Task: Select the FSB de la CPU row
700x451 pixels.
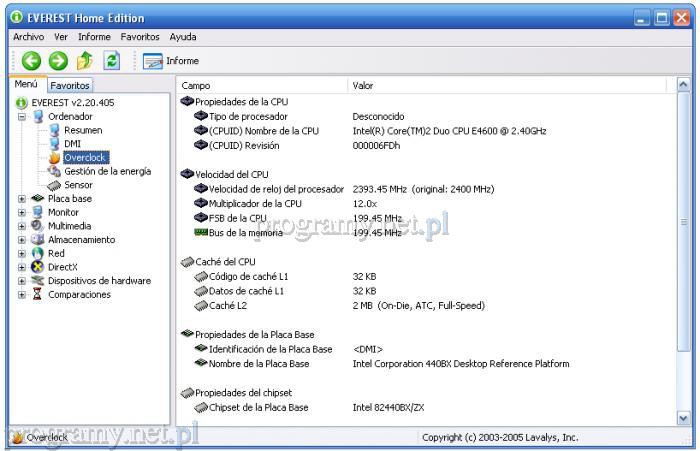Action: tap(238, 218)
